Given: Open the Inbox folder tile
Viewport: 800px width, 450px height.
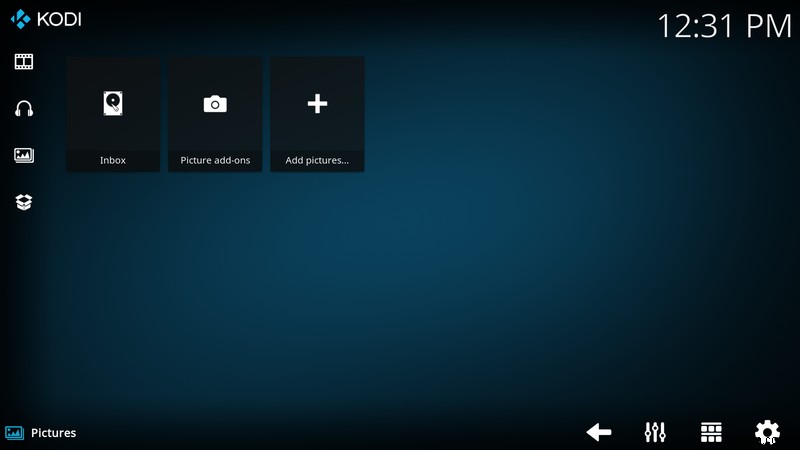Looking at the screenshot, I should [x=113, y=114].
